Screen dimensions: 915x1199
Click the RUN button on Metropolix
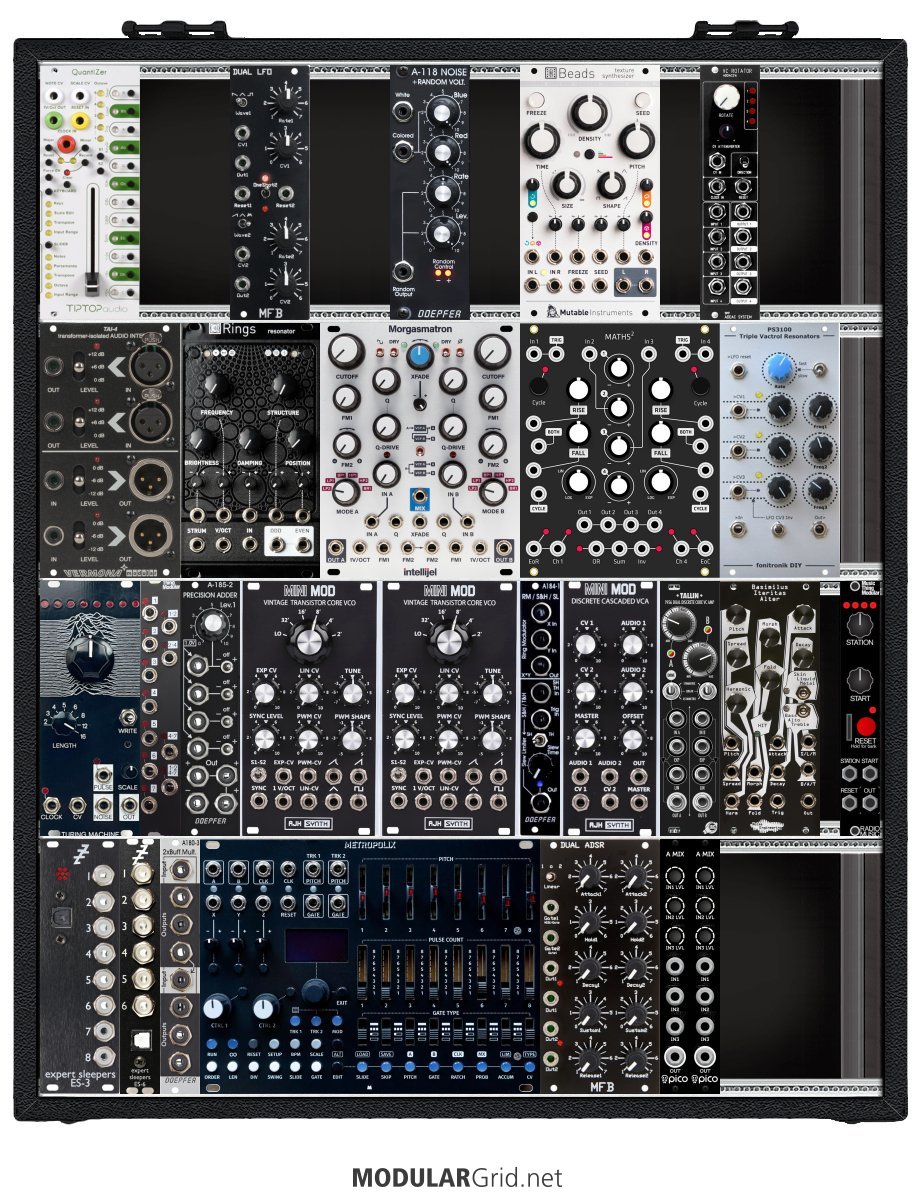pyautogui.click(x=212, y=1044)
